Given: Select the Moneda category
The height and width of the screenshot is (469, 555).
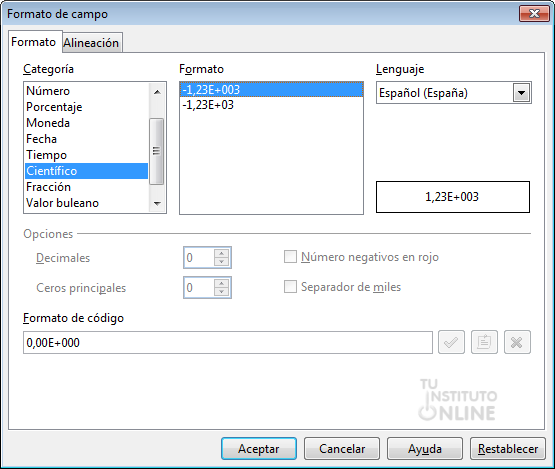Looking at the screenshot, I should click(x=48, y=123).
